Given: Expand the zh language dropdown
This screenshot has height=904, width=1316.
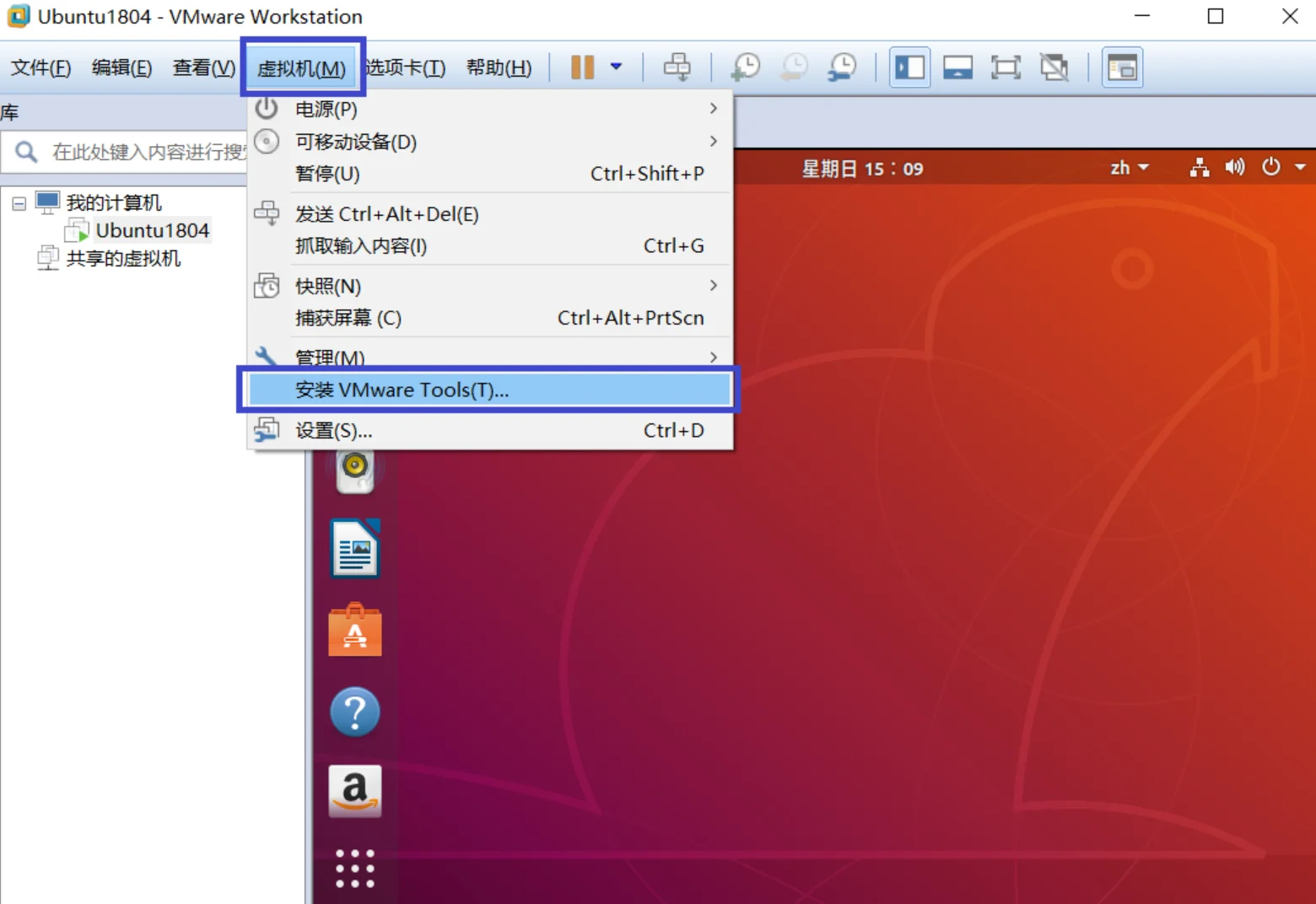Looking at the screenshot, I should [x=1128, y=168].
